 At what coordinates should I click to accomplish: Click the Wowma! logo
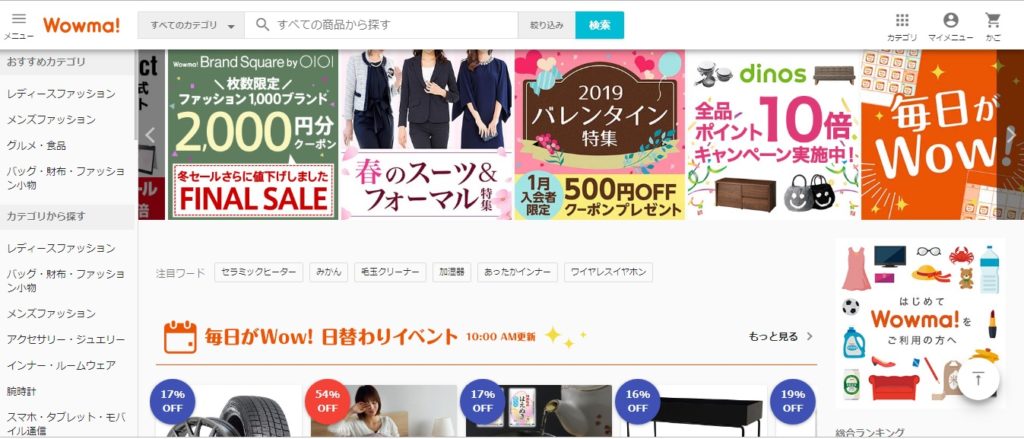point(82,25)
